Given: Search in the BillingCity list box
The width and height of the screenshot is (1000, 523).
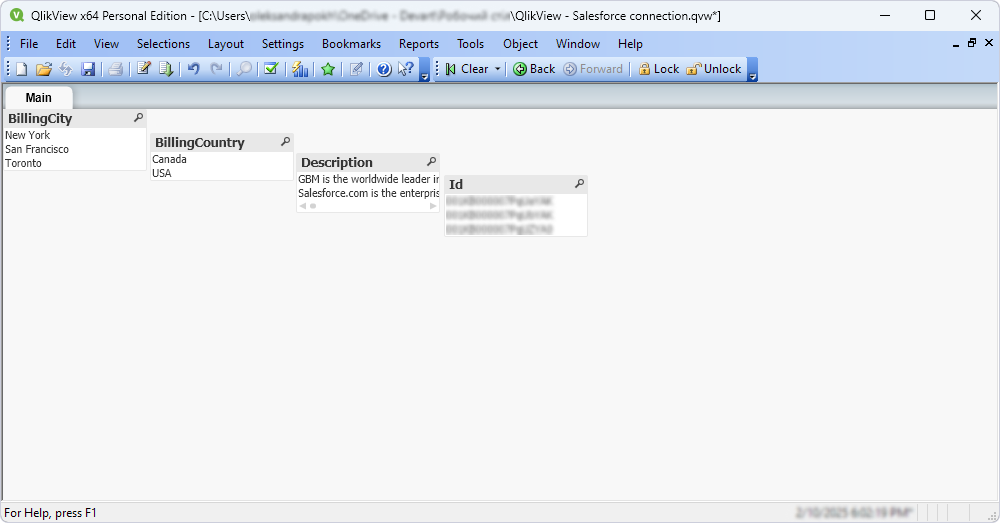Looking at the screenshot, I should (x=138, y=118).
